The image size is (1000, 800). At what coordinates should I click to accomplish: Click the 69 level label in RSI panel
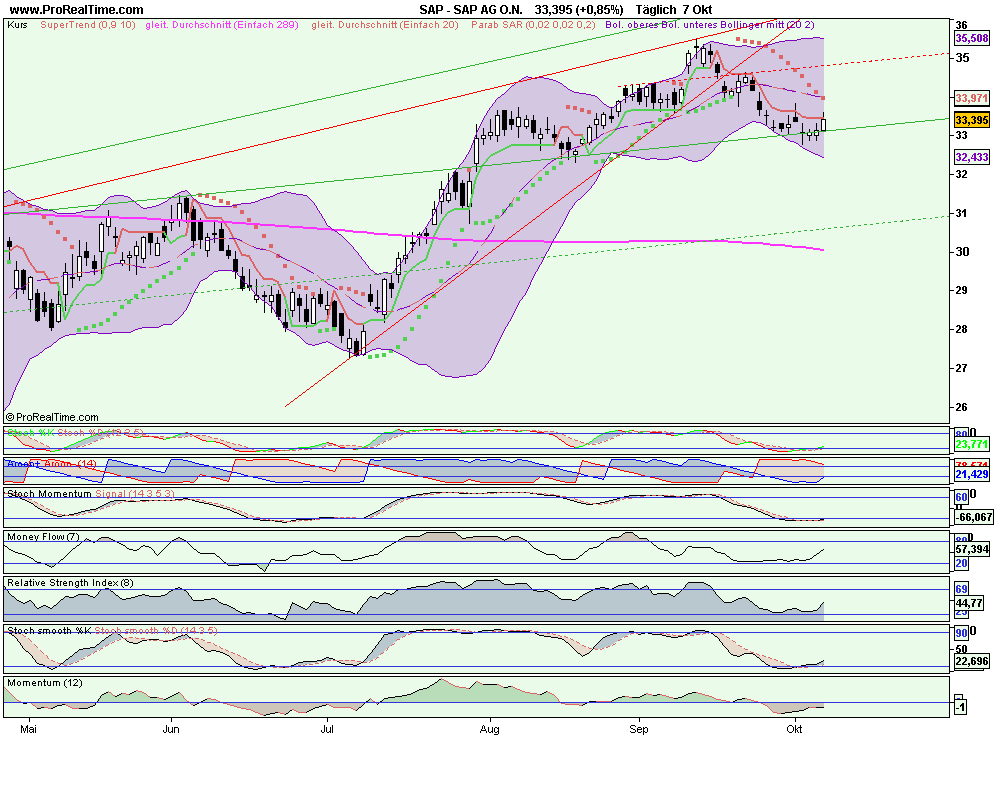click(961, 589)
